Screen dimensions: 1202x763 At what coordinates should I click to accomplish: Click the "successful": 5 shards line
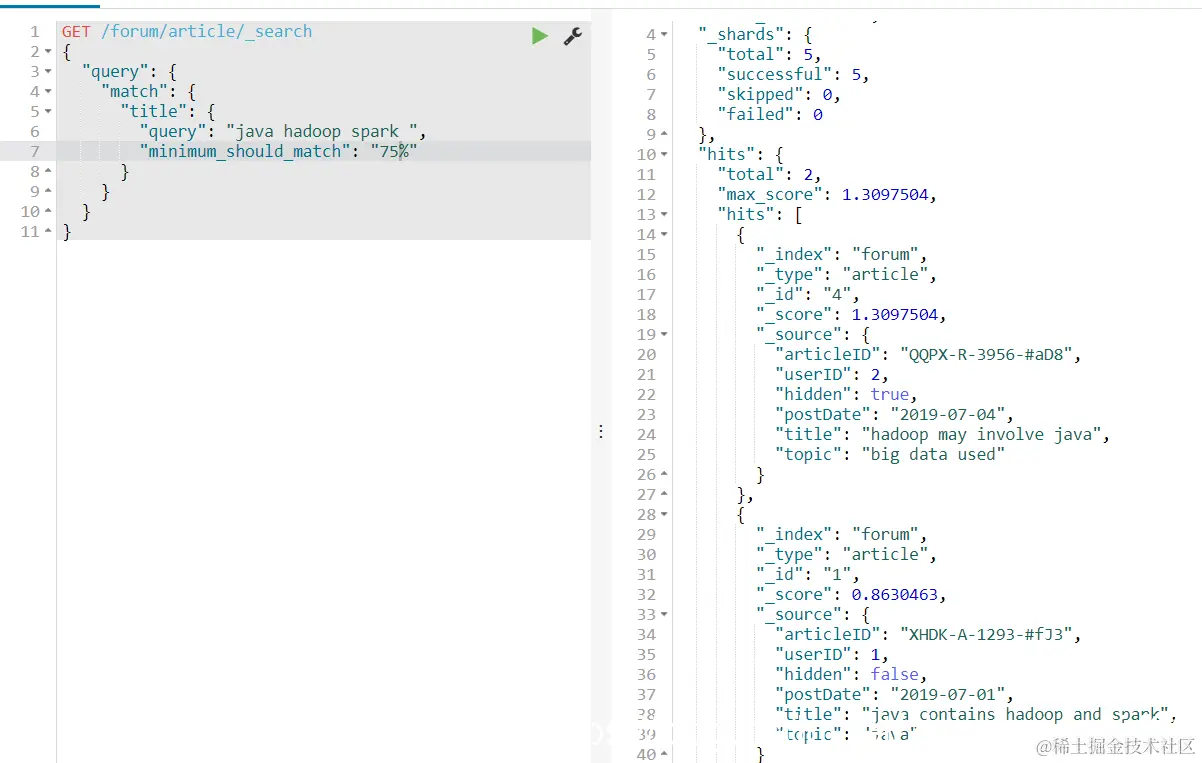pyautogui.click(x=793, y=74)
